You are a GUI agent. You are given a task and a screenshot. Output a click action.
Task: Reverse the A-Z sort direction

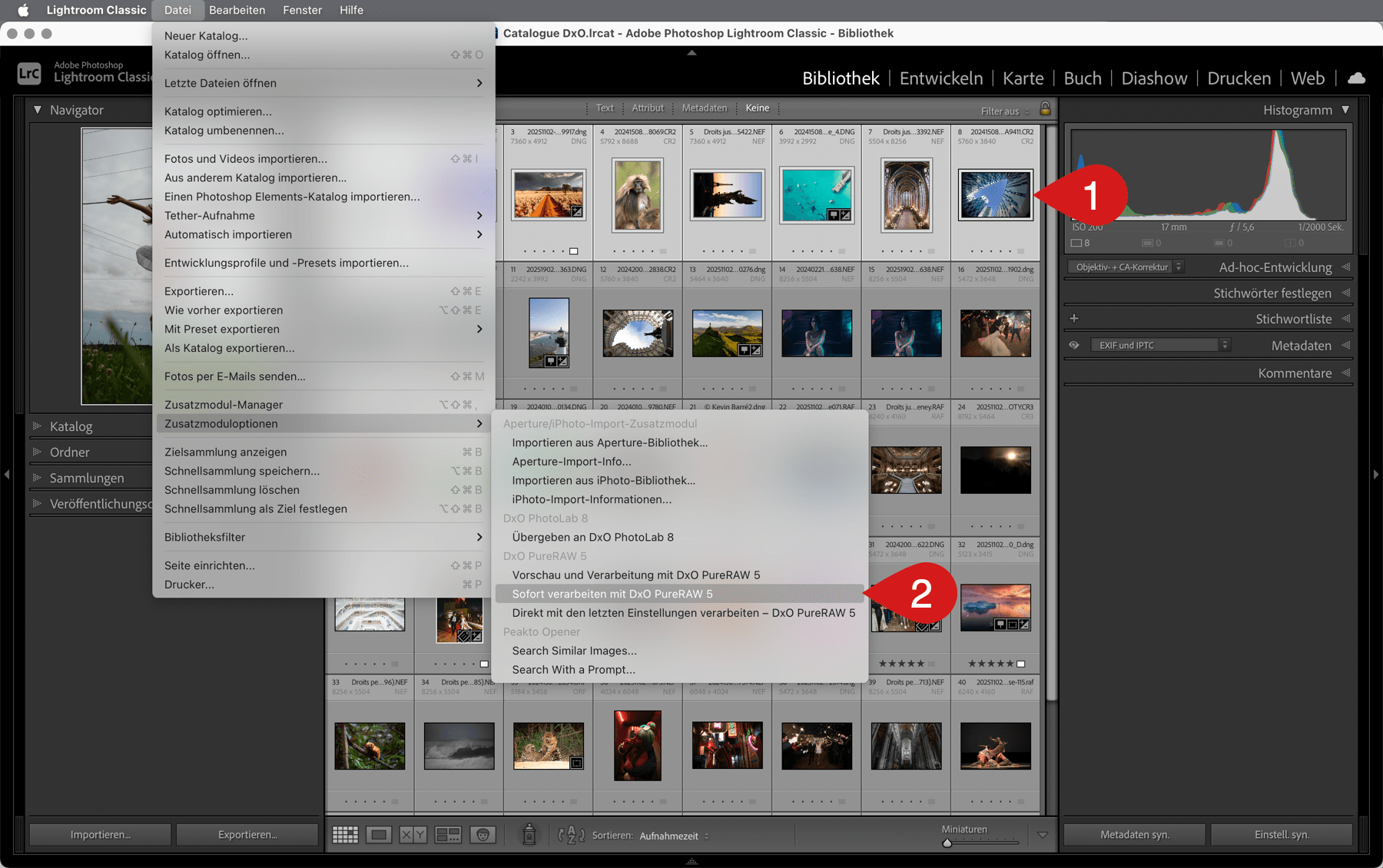tap(571, 835)
